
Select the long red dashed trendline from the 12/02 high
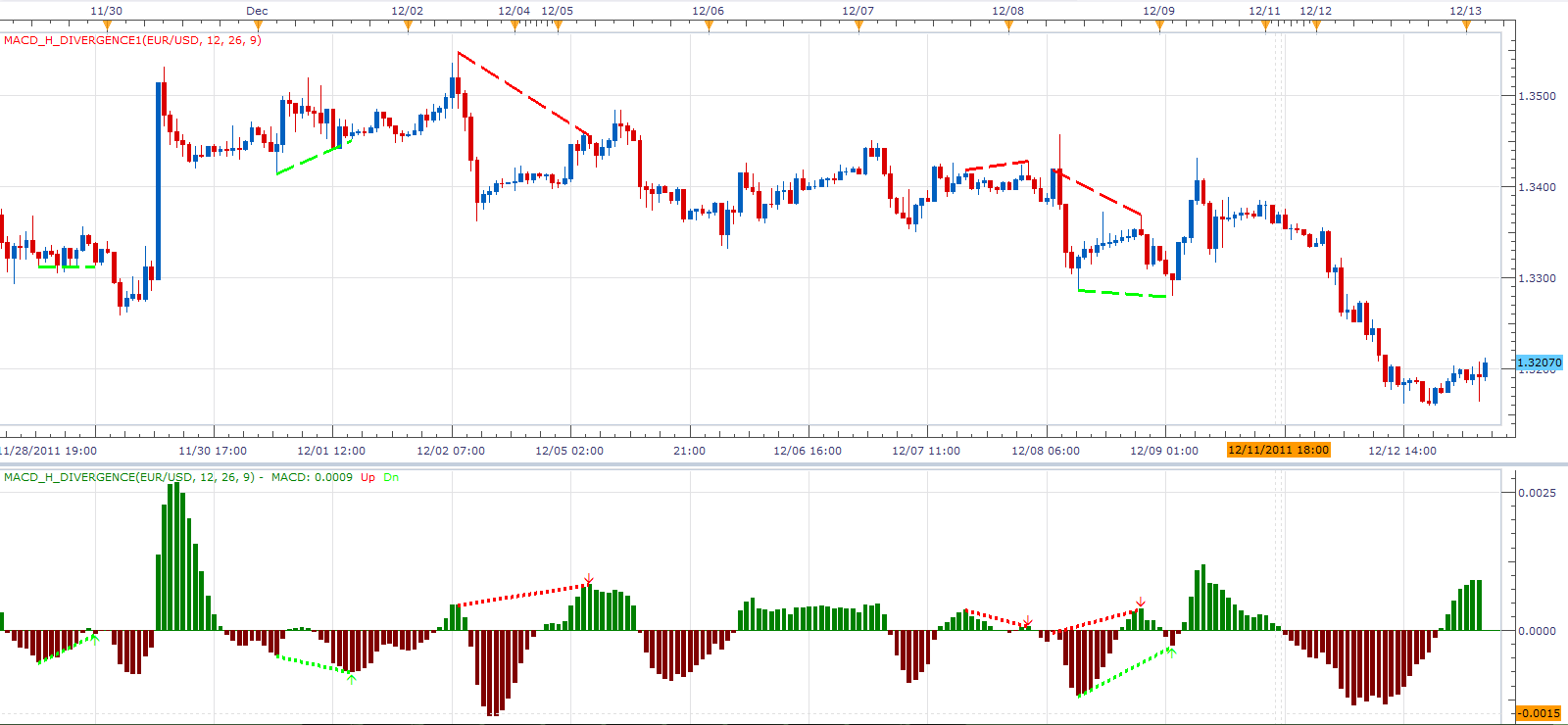(524, 93)
